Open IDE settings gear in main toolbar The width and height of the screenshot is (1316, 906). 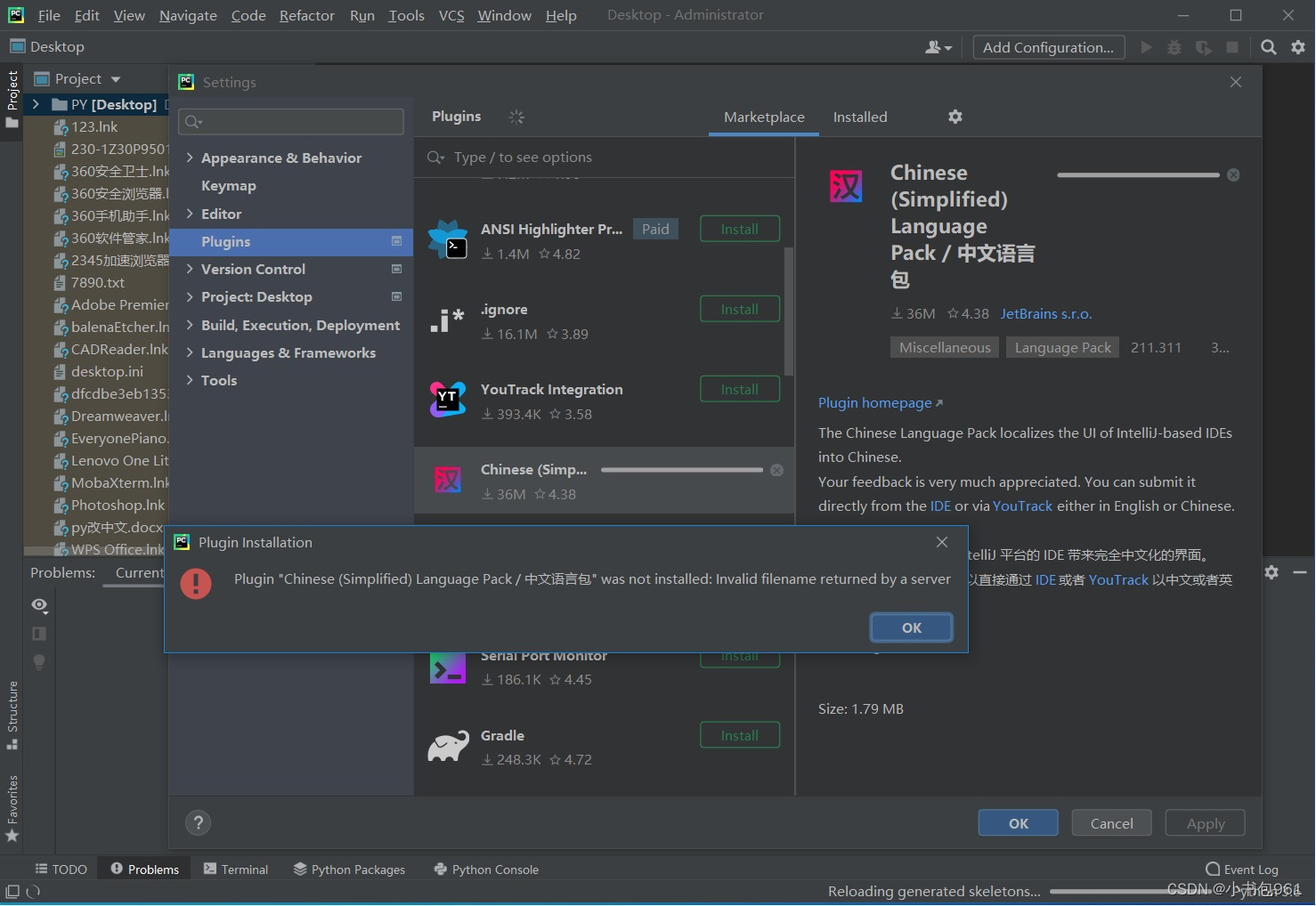(1298, 47)
